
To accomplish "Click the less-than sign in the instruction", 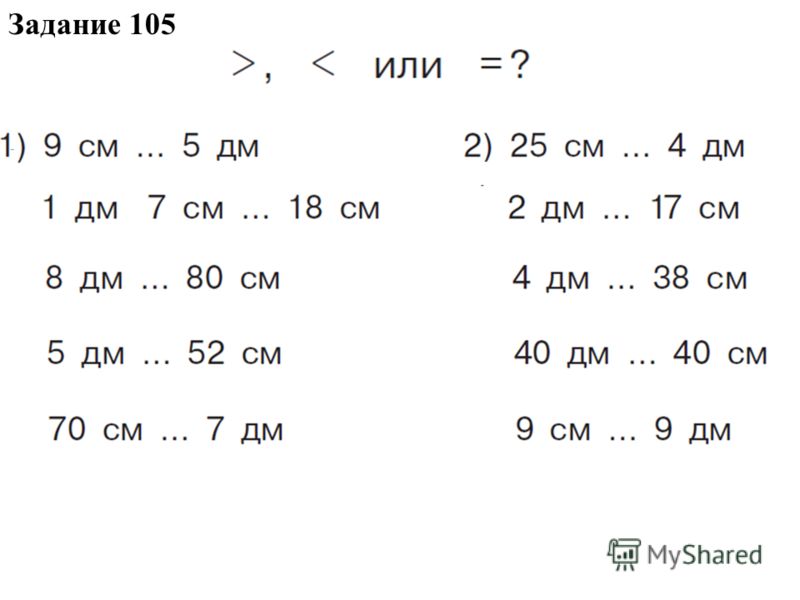I will click(x=323, y=65).
